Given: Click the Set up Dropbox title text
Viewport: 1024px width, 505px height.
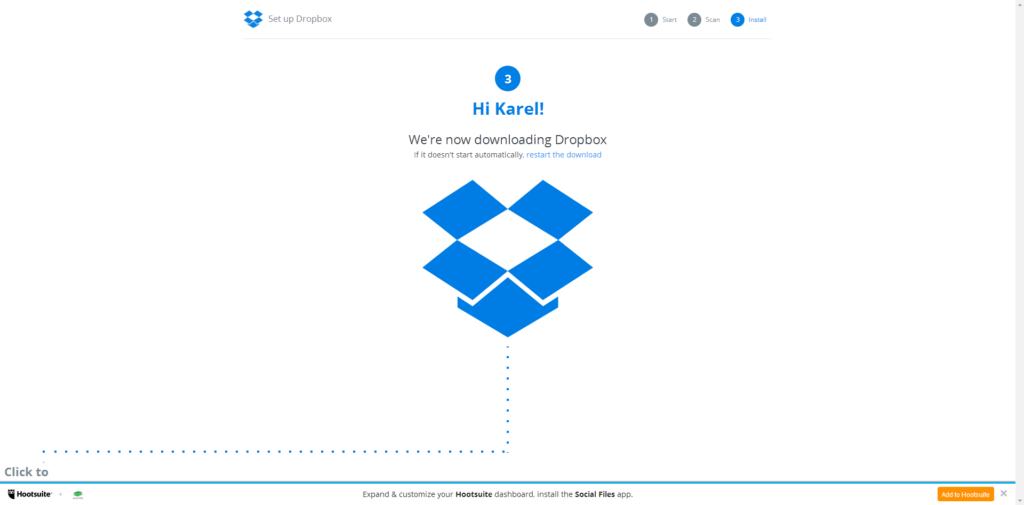Looking at the screenshot, I should click(x=300, y=19).
